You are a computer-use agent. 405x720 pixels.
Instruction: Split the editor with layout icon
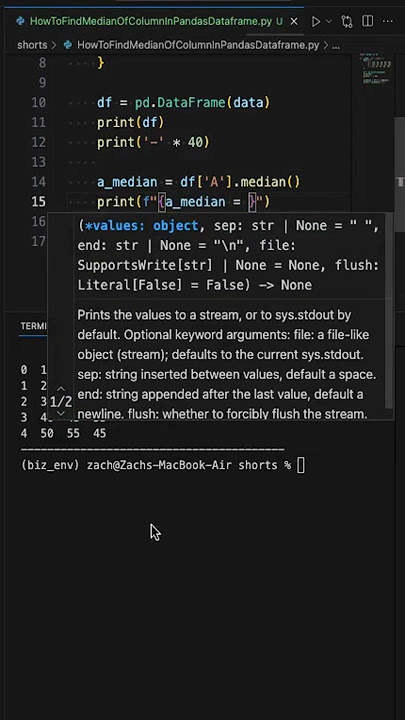[x=367, y=22]
